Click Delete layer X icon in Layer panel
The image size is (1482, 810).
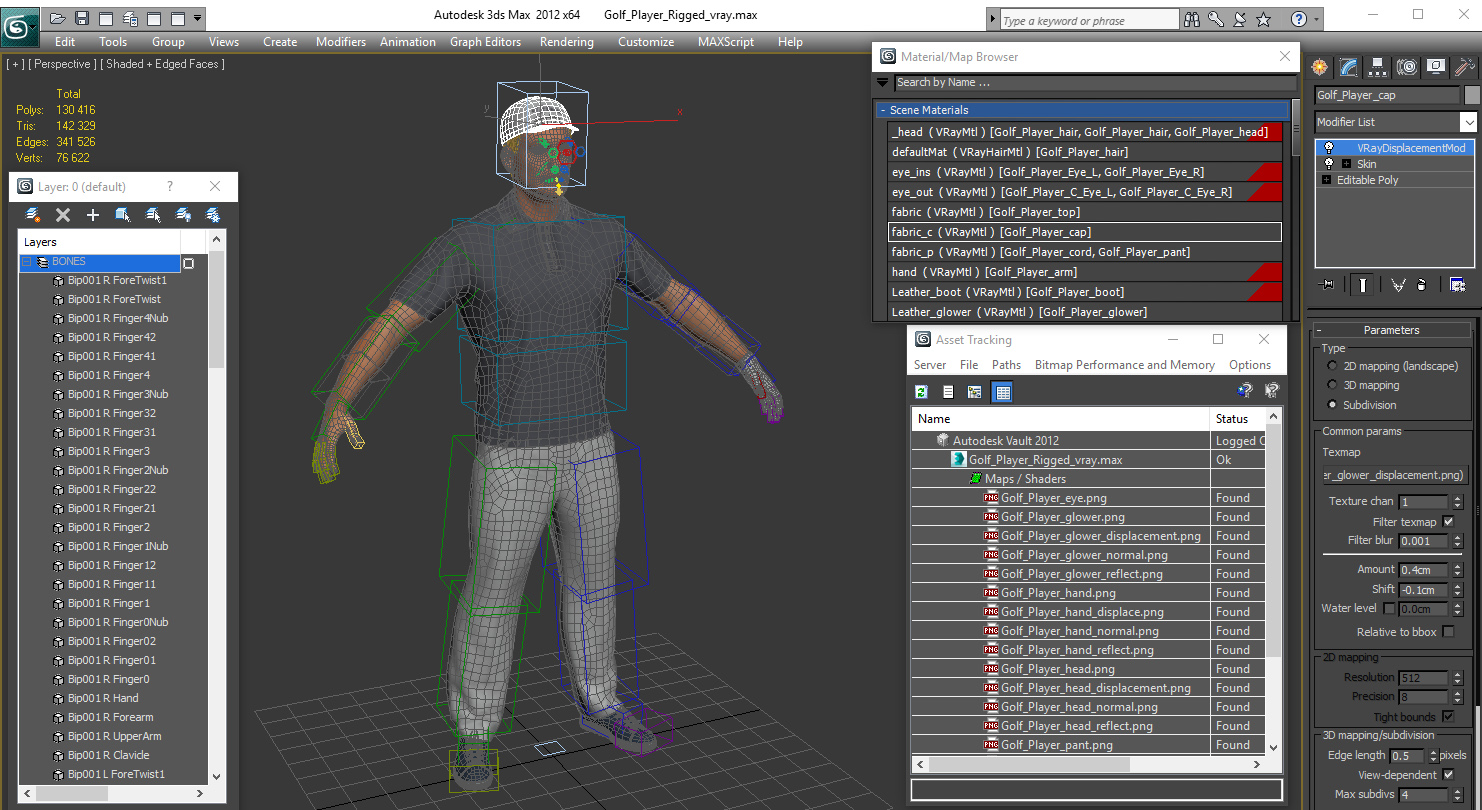click(63, 215)
